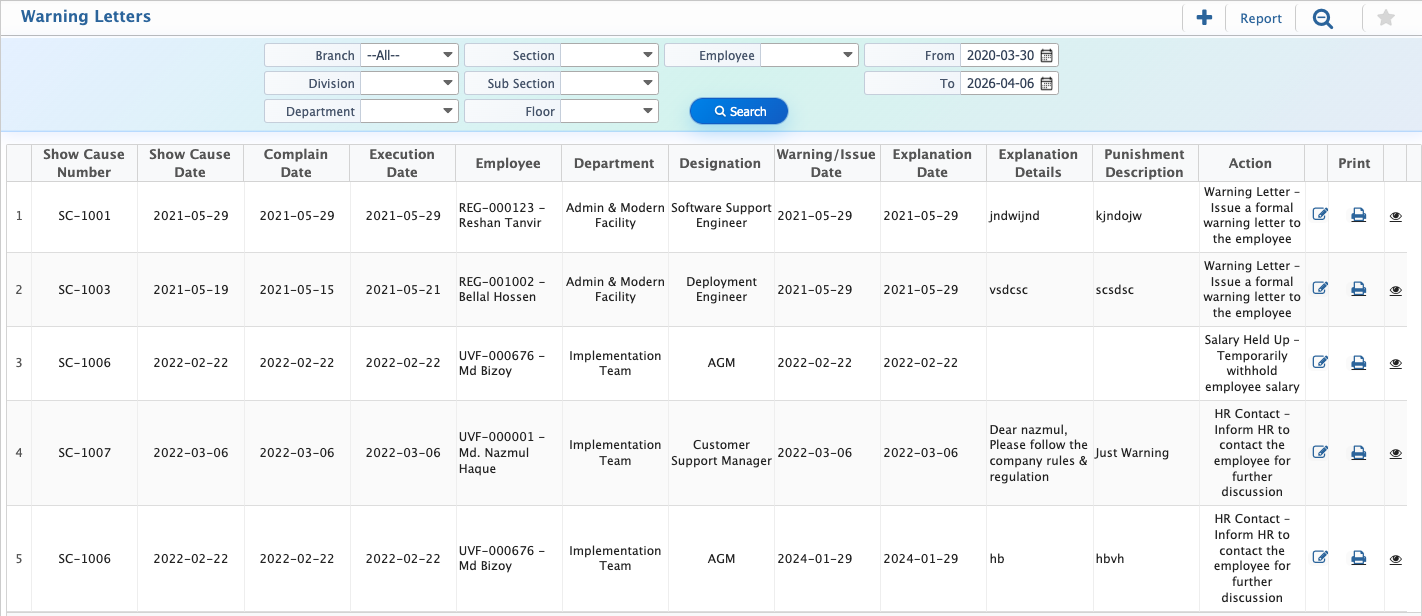Screen dimensions: 1422x616
Task: View details of SC-1001 row via eye icon
Action: tap(1395, 216)
